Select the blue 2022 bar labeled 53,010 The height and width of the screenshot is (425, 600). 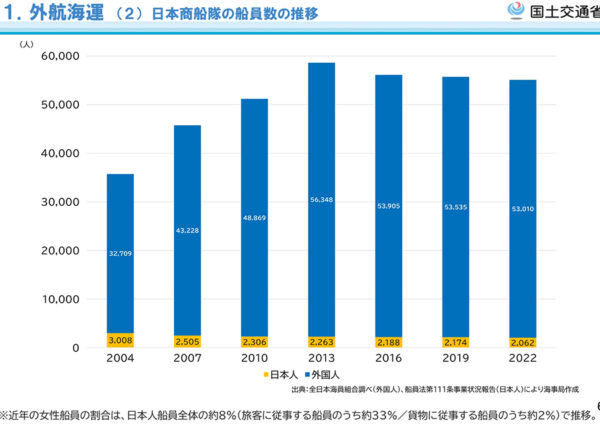(522, 208)
